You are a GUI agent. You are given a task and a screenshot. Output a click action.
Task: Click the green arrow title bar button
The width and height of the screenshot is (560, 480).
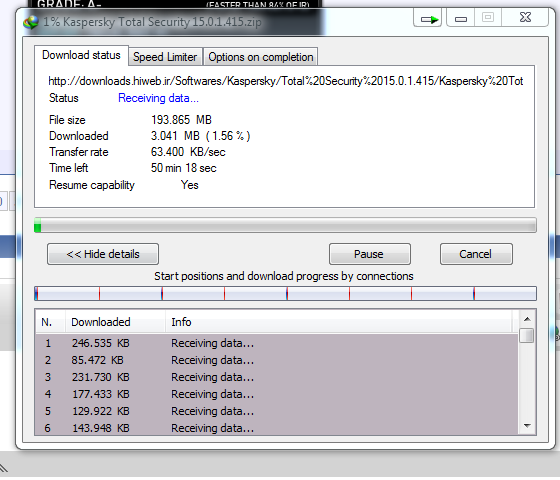point(428,18)
